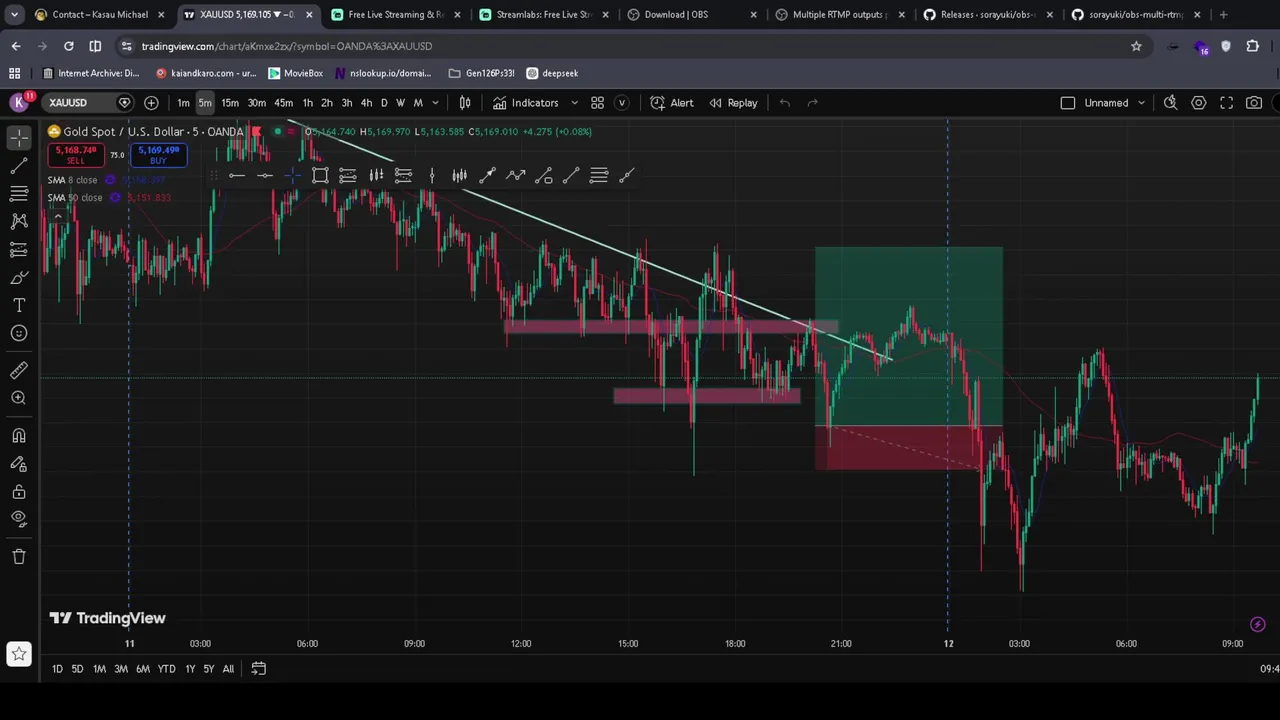Activate the zoom in tool

coord(19,398)
